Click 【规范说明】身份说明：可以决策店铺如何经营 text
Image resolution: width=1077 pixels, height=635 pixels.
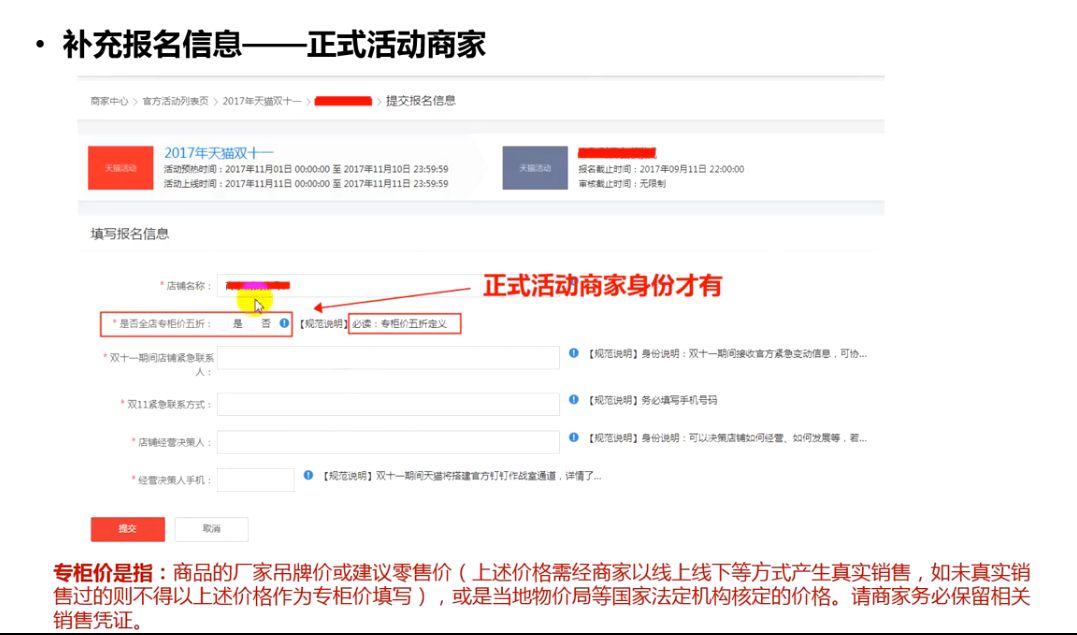coord(726,438)
